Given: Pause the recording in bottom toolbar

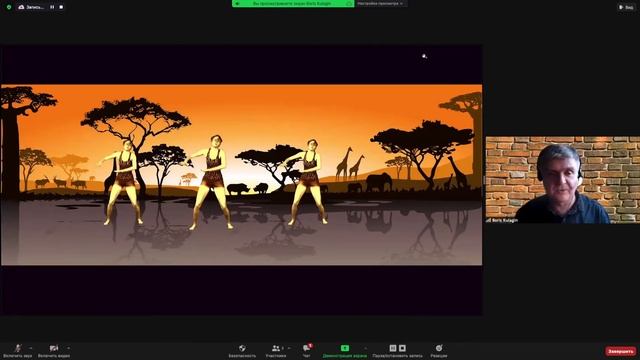Looking at the screenshot, I should click(393, 348).
